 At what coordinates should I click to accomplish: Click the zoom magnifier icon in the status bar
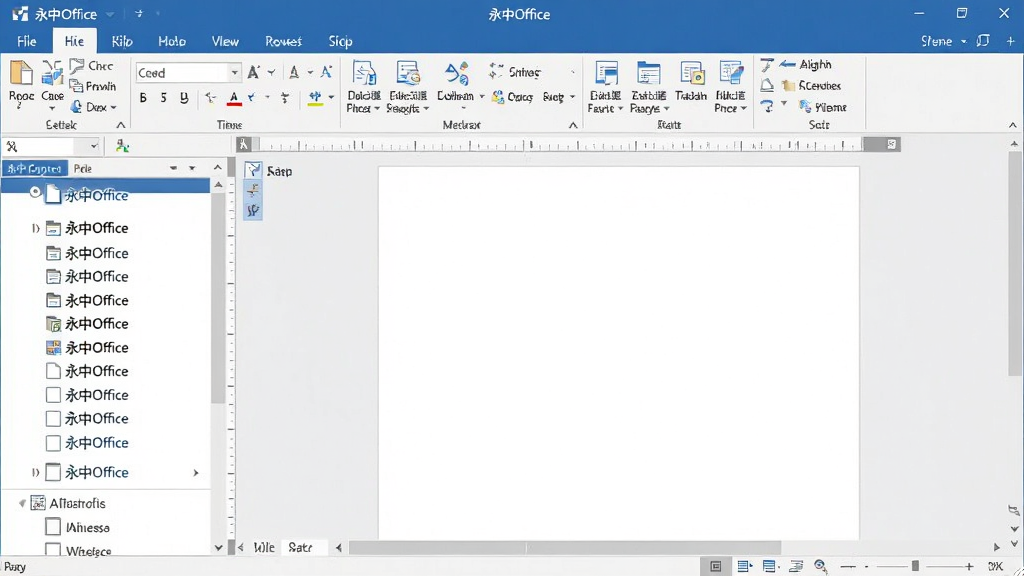click(x=821, y=566)
